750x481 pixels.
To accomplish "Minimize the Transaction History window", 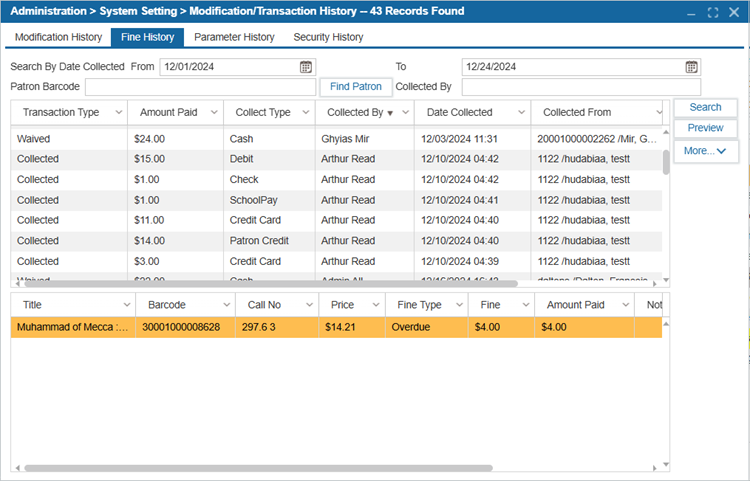I will click(x=691, y=12).
